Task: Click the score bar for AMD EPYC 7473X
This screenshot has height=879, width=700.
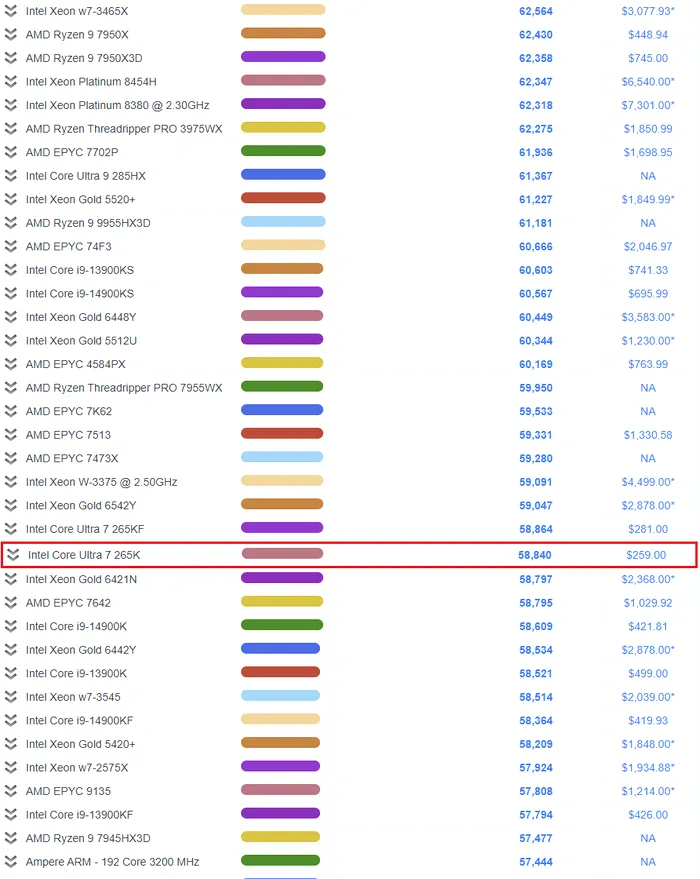Action: pos(282,457)
